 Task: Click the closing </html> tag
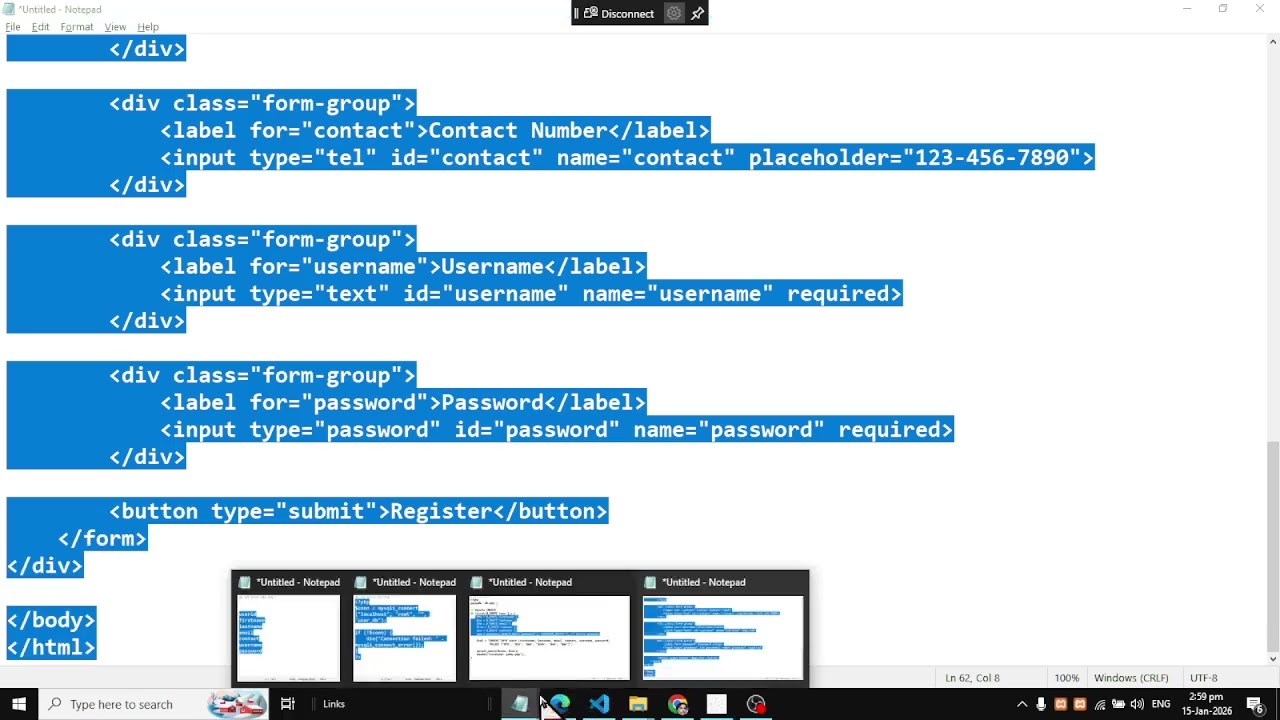(x=51, y=647)
